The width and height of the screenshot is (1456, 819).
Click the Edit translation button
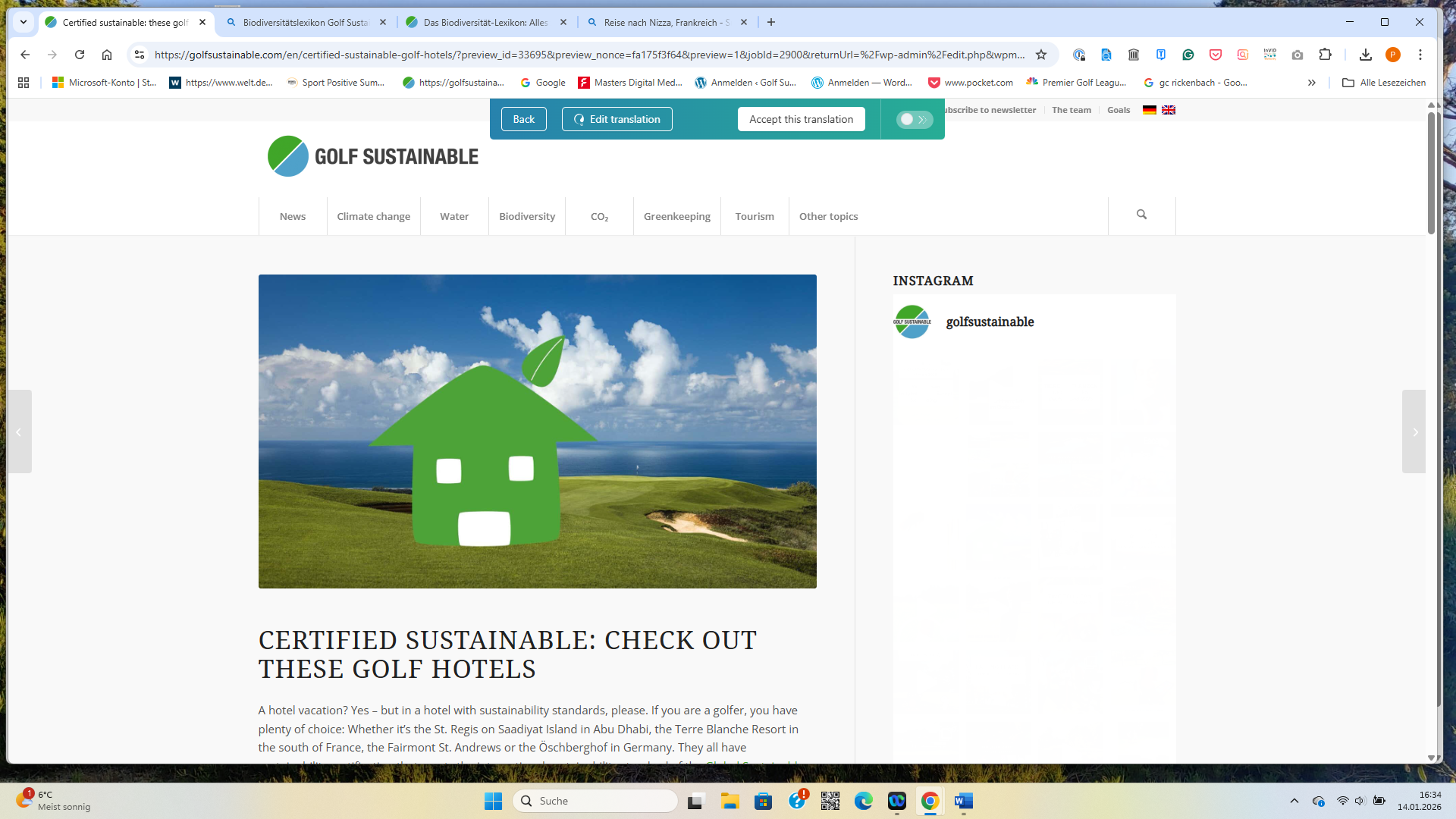pos(617,119)
